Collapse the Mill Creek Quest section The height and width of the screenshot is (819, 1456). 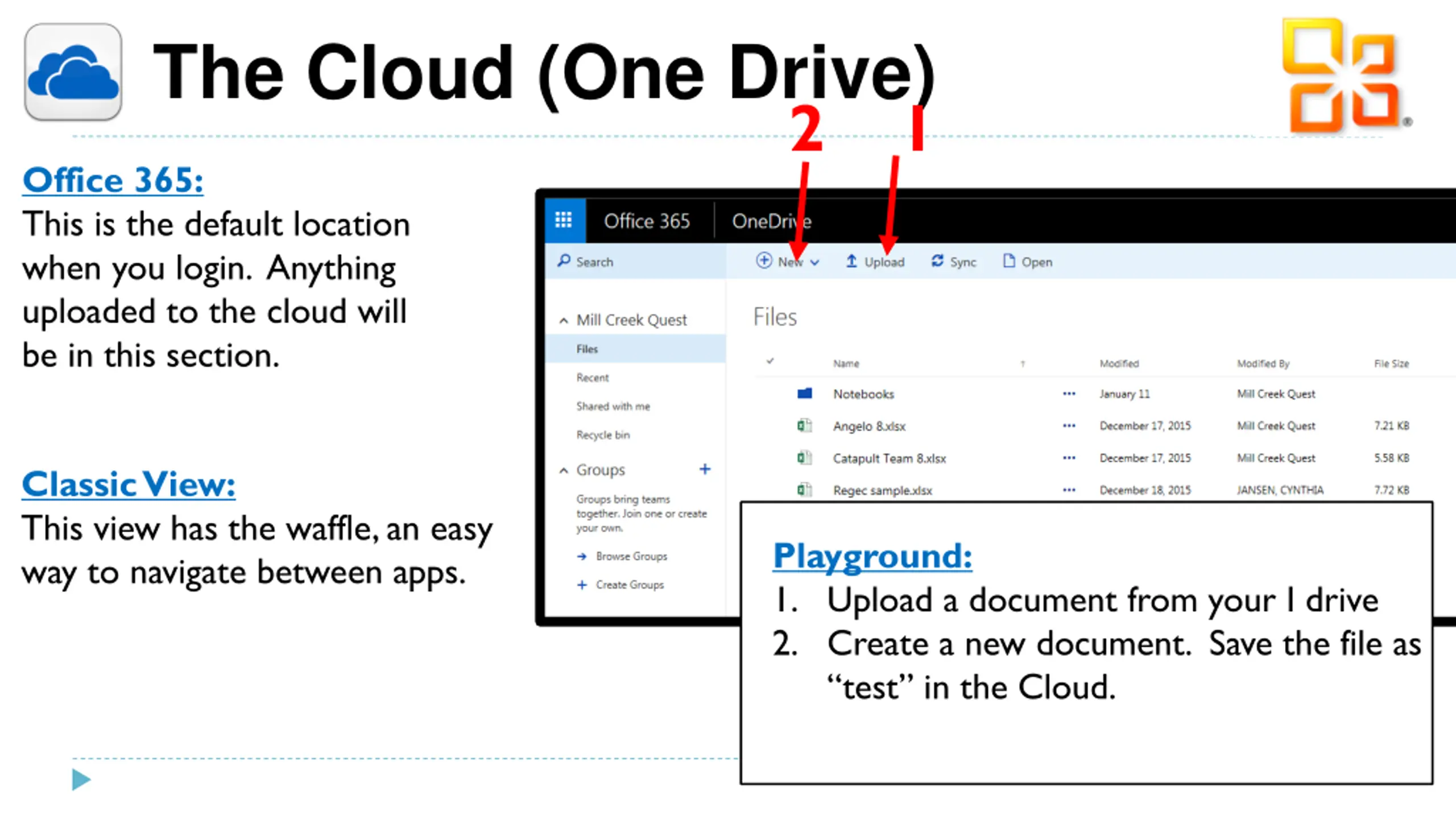pyautogui.click(x=564, y=321)
